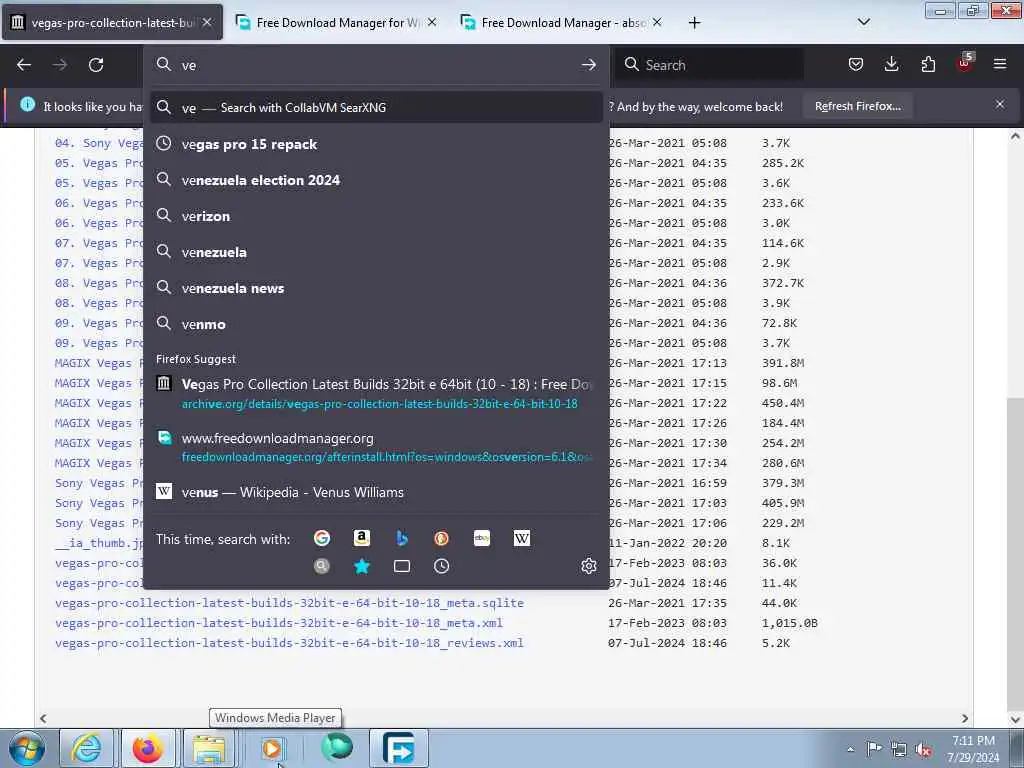Viewport: 1024px width, 768px height.
Task: Open the _meta.xml file link
Action: point(279,623)
